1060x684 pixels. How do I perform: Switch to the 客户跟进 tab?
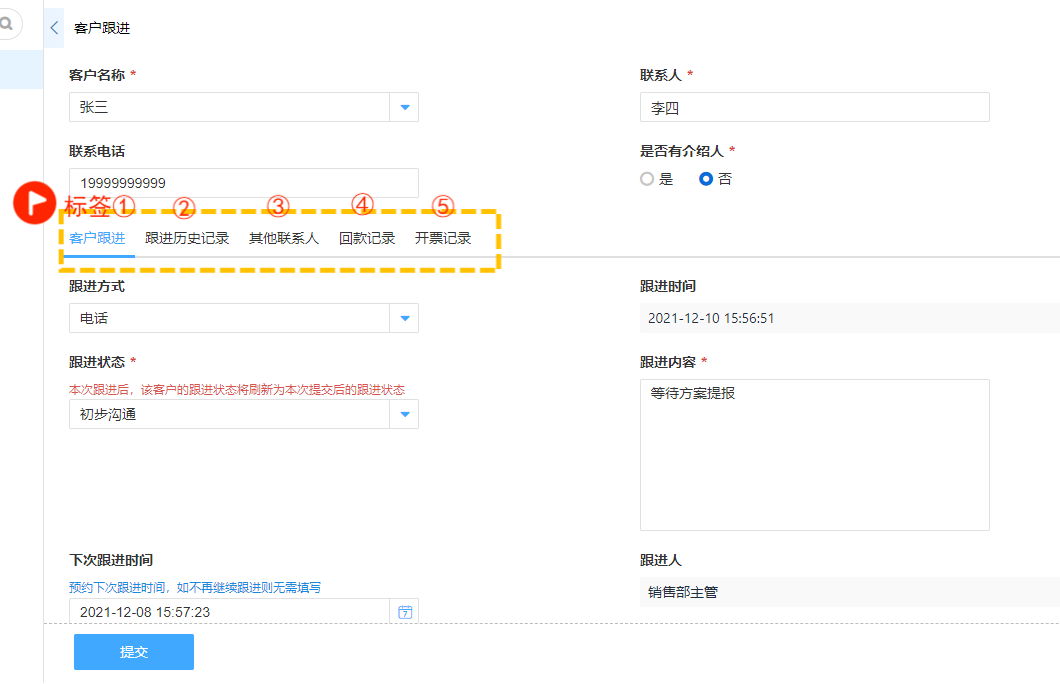97,238
